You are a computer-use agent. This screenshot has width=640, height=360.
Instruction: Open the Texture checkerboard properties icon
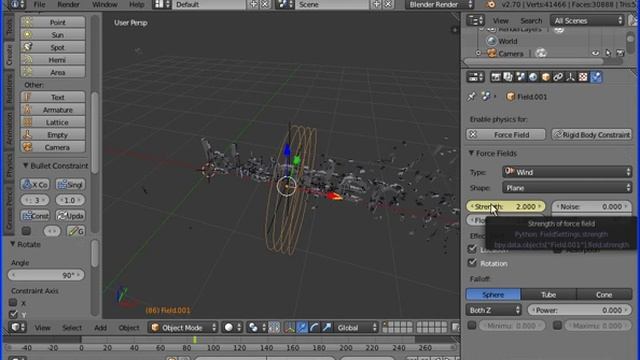583,77
